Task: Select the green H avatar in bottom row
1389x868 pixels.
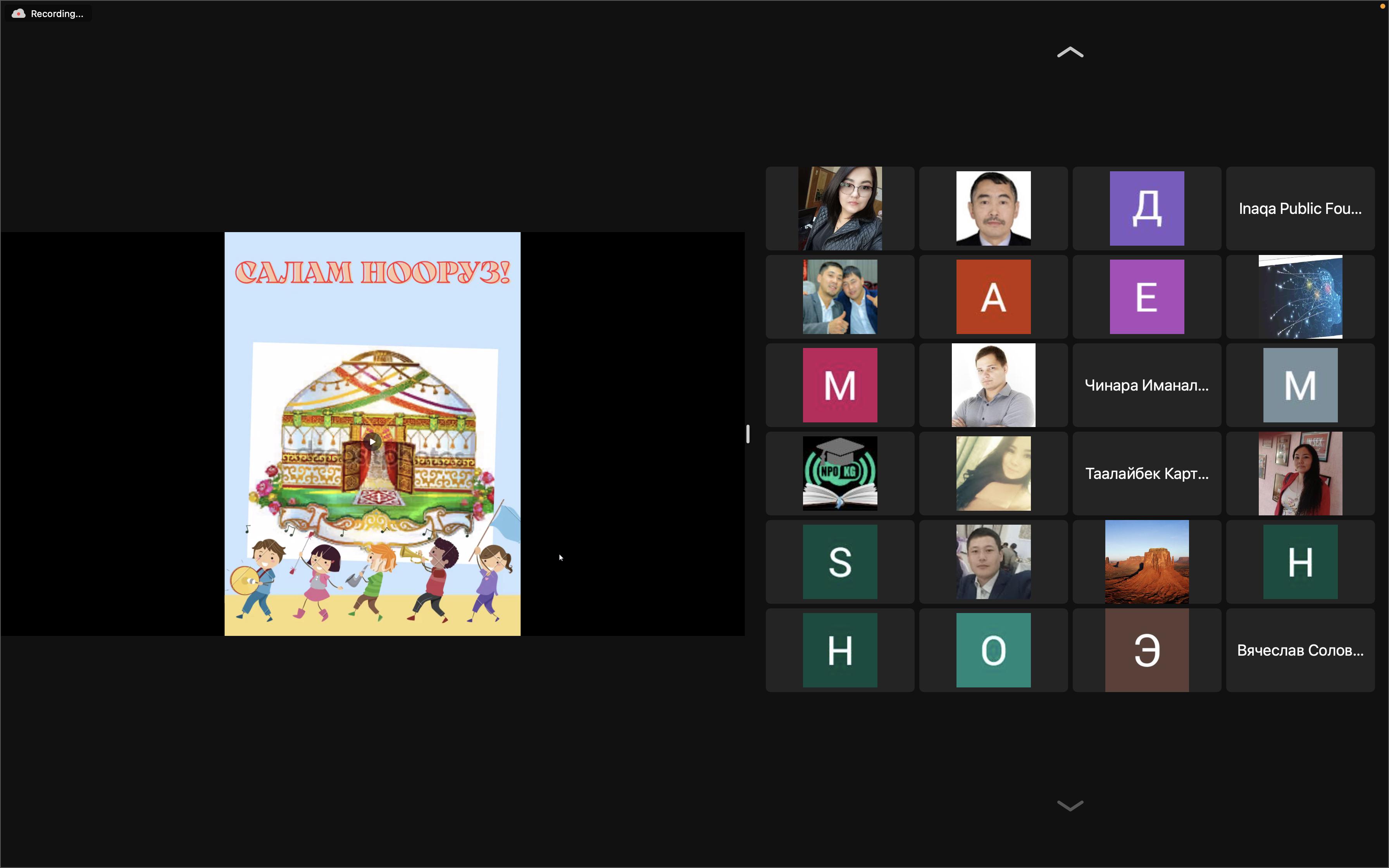Action: click(x=840, y=651)
